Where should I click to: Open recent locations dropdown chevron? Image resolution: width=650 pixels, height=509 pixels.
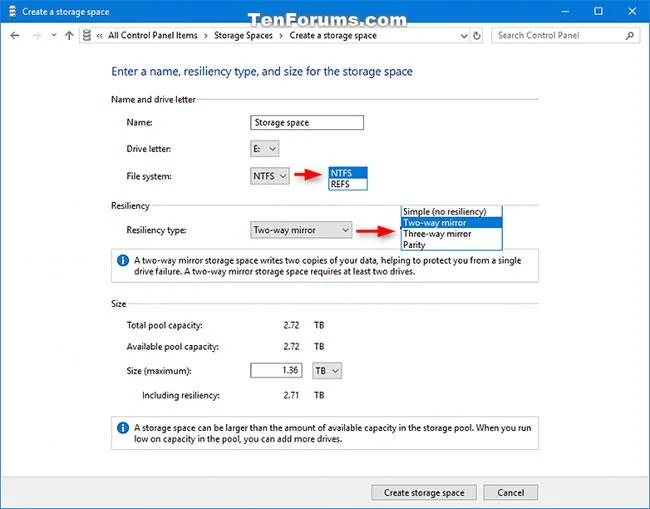click(x=54, y=36)
